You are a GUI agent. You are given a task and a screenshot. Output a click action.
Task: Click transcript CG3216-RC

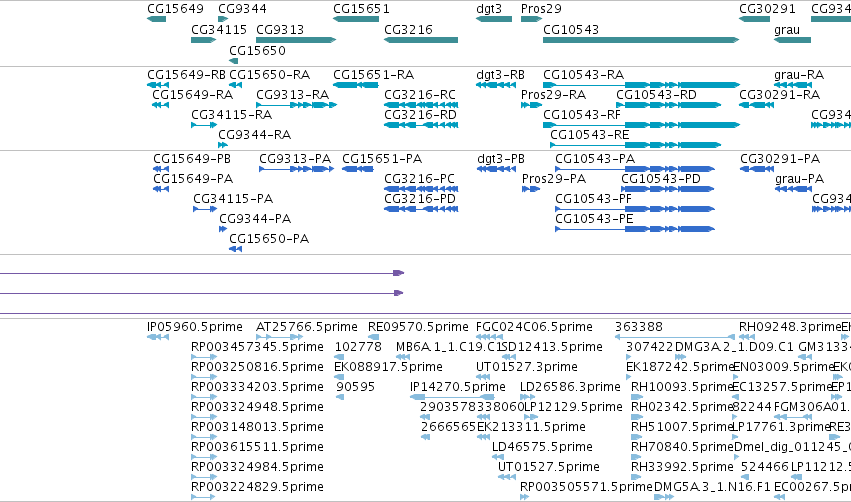pyautogui.click(x=420, y=95)
